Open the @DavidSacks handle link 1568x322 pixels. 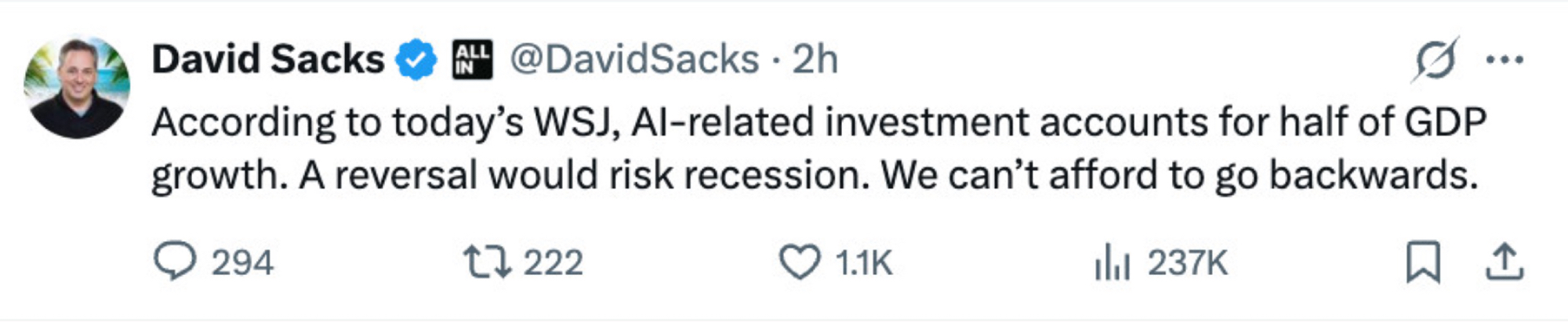(634, 60)
